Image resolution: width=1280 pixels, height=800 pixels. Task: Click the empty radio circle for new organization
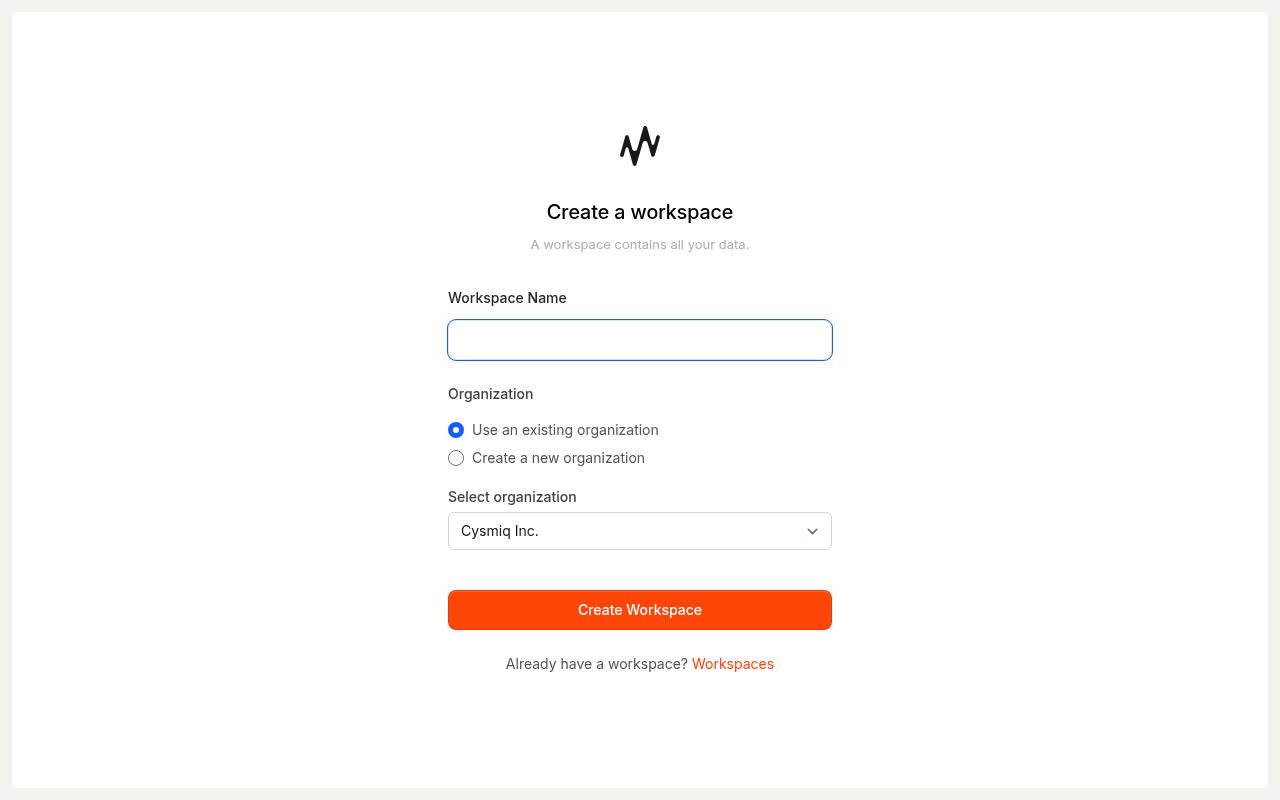coord(456,458)
